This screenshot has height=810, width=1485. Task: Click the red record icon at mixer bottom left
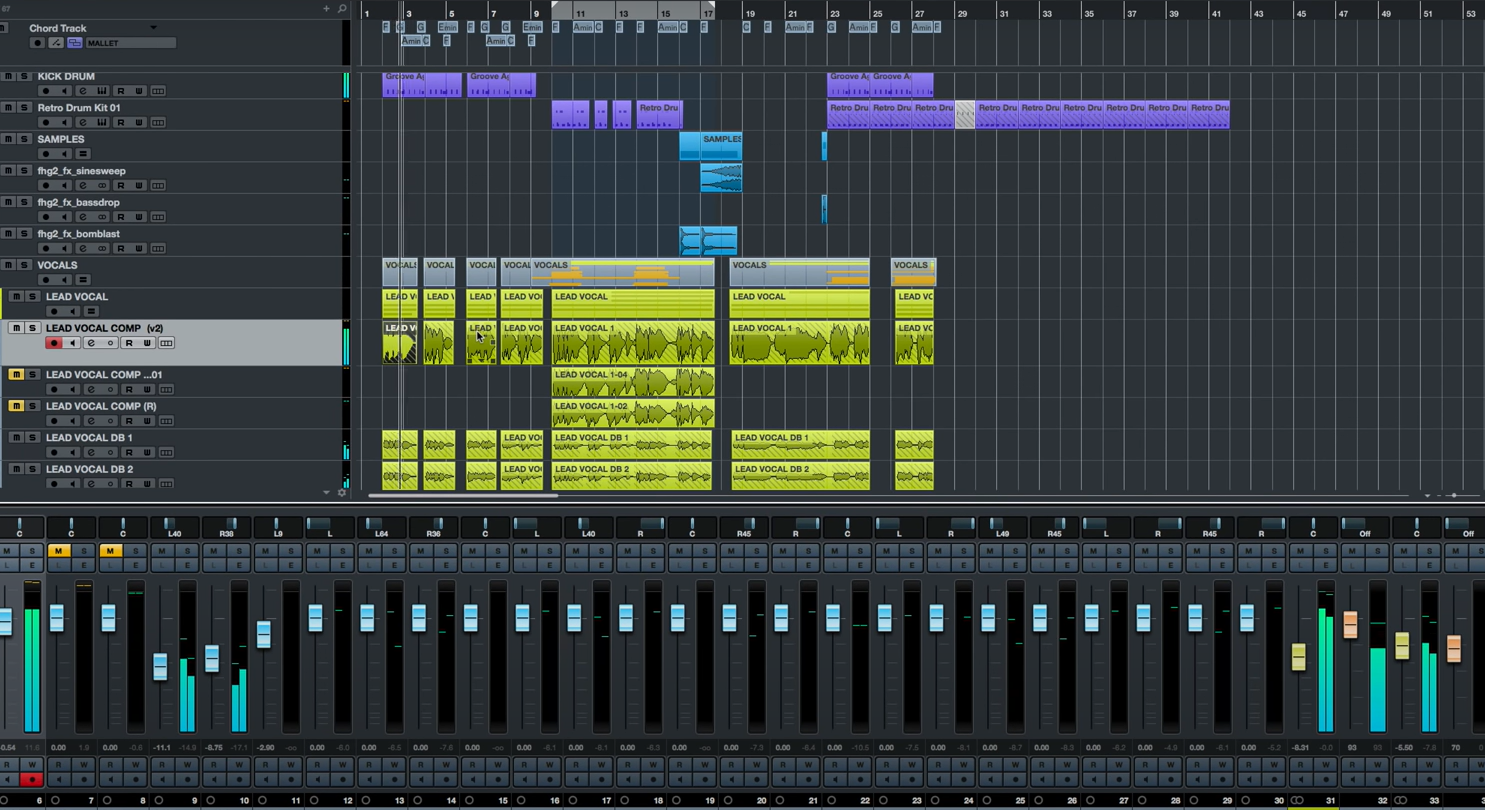pyautogui.click(x=31, y=779)
